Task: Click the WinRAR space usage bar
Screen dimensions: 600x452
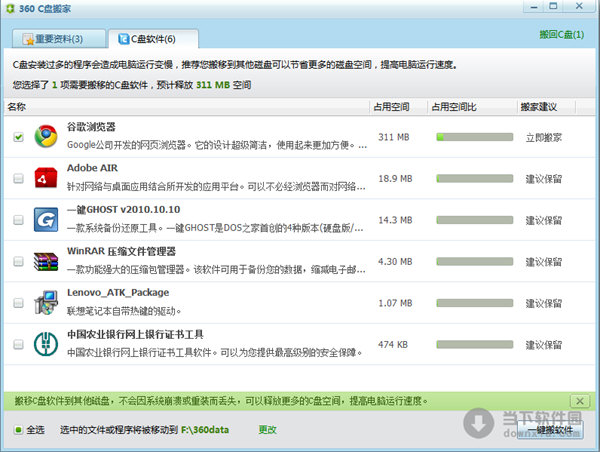Action: [474, 261]
